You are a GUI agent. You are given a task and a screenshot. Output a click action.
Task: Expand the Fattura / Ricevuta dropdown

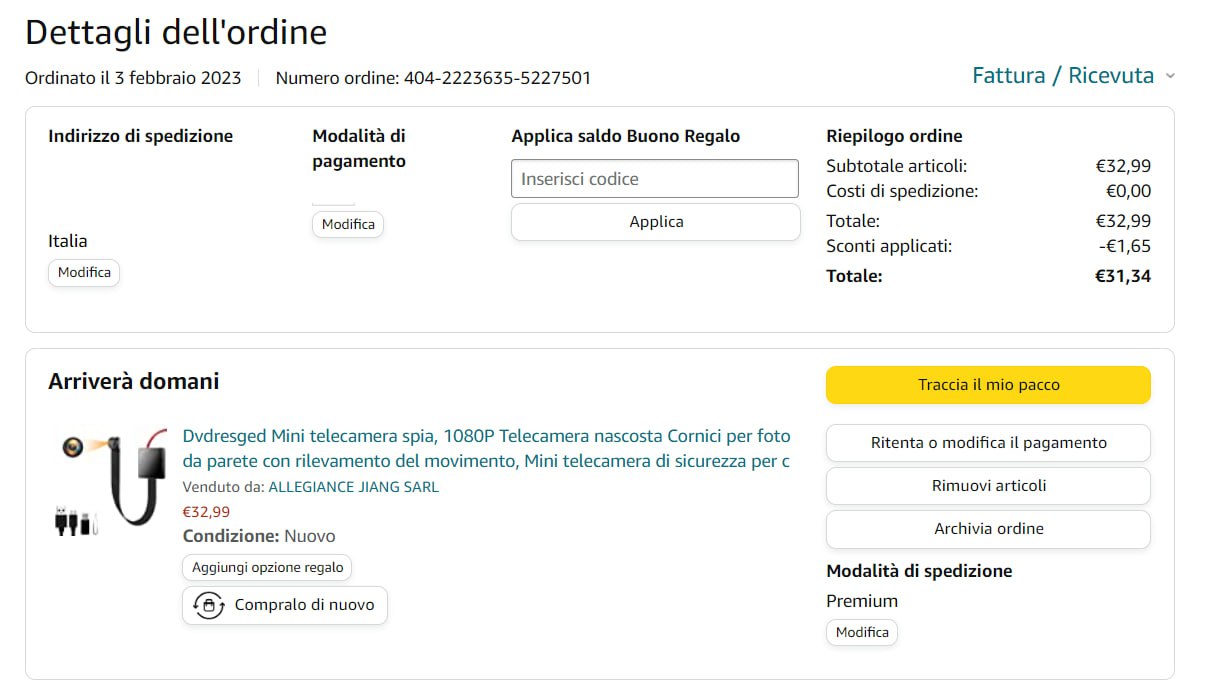(1062, 76)
